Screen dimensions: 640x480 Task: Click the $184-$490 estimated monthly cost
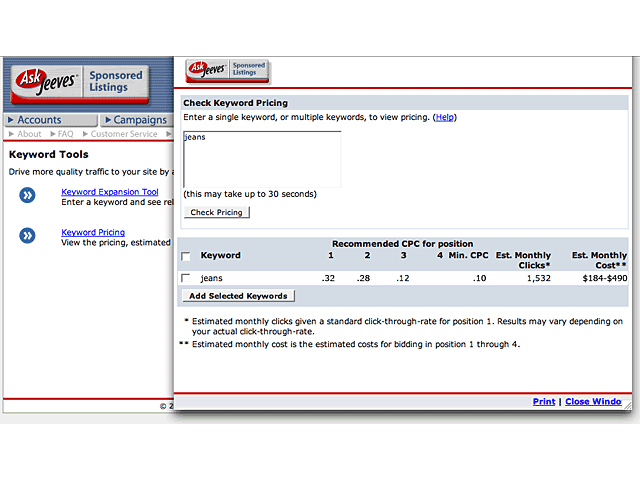coord(605,278)
